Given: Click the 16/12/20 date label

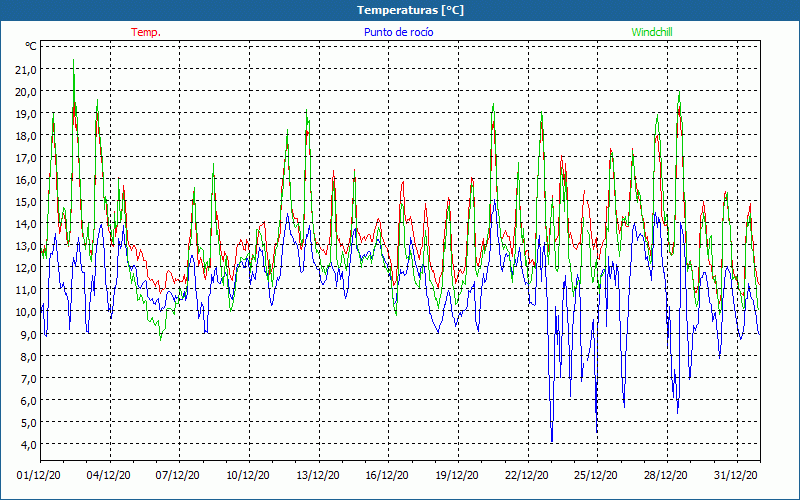Looking at the screenshot, I should click(387, 476).
